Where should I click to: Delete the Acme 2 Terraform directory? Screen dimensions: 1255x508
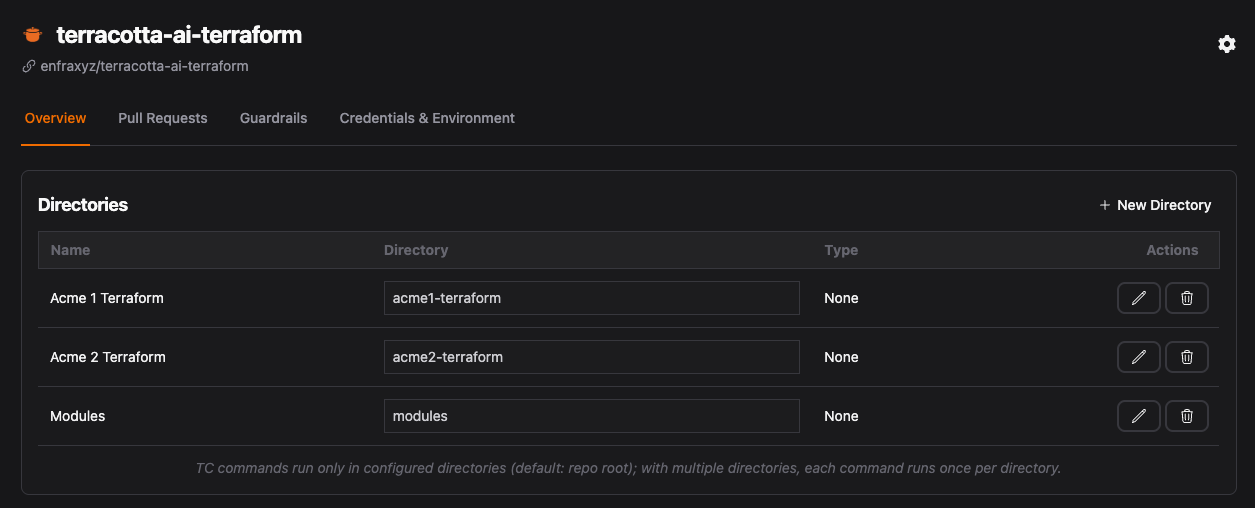point(1187,357)
